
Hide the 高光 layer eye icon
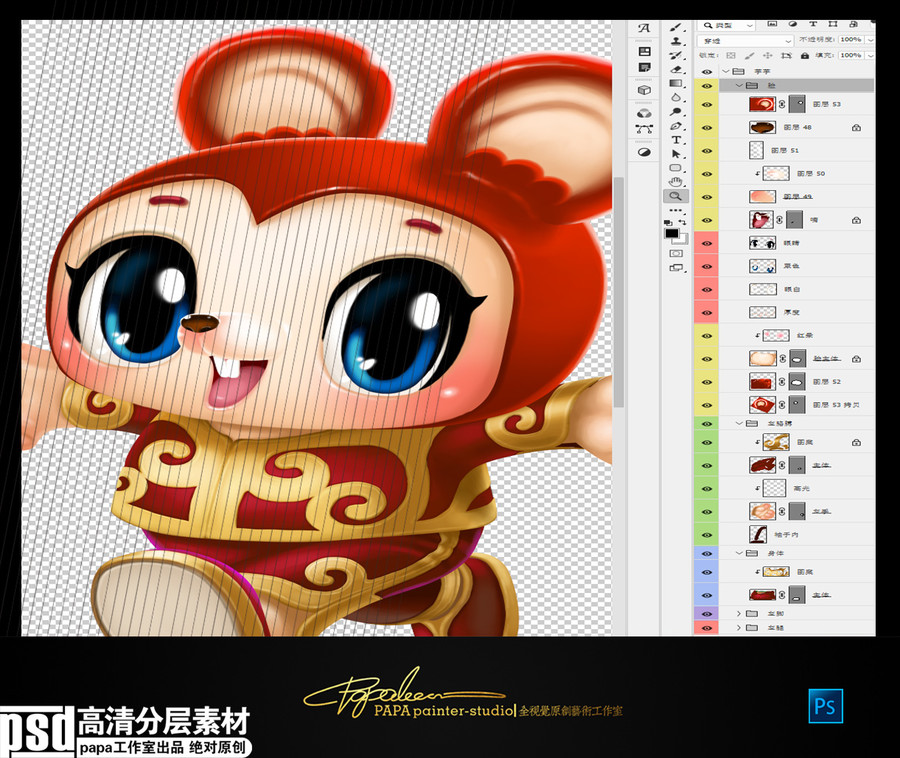click(707, 489)
